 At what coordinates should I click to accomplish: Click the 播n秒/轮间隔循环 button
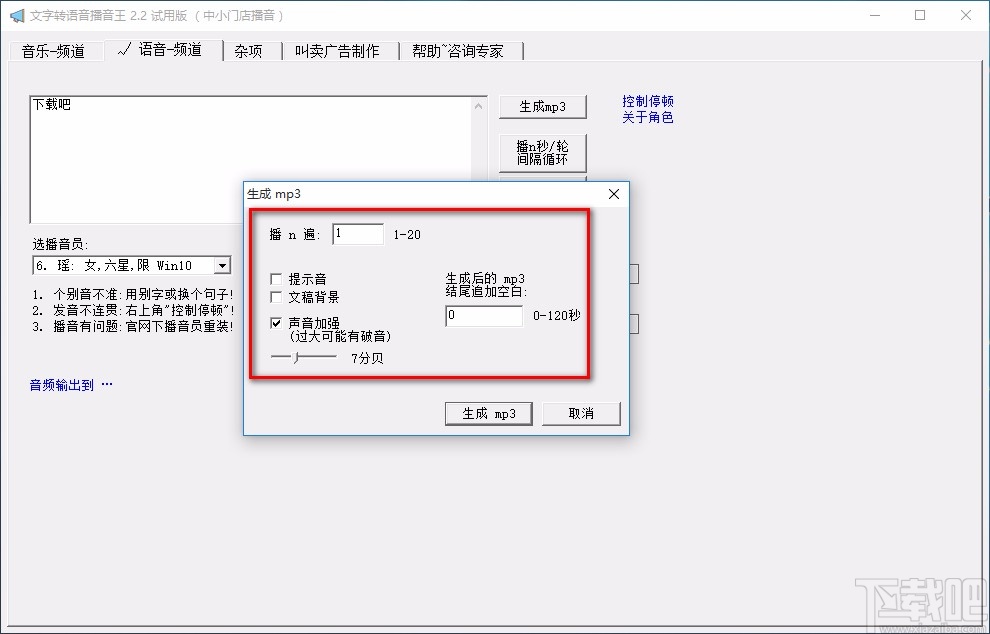point(542,152)
